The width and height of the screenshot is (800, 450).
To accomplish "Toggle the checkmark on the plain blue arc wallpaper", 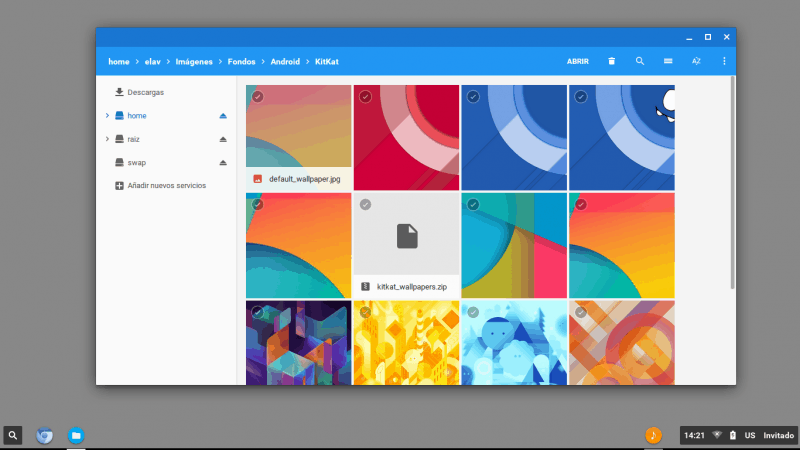I will (473, 97).
